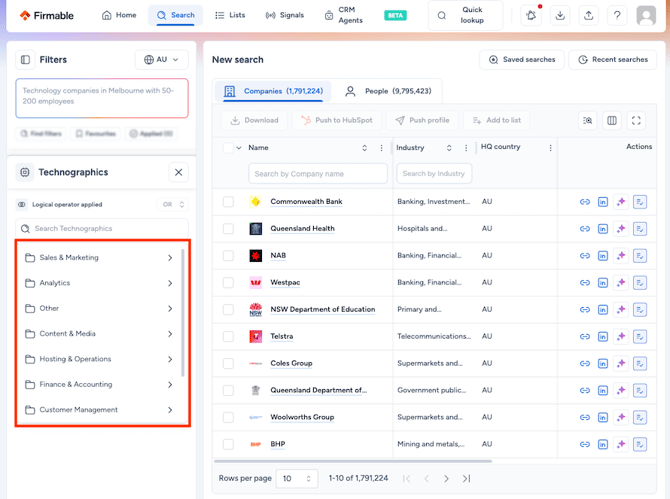Open Lists in navigation
The image size is (670, 499).
(x=230, y=15)
